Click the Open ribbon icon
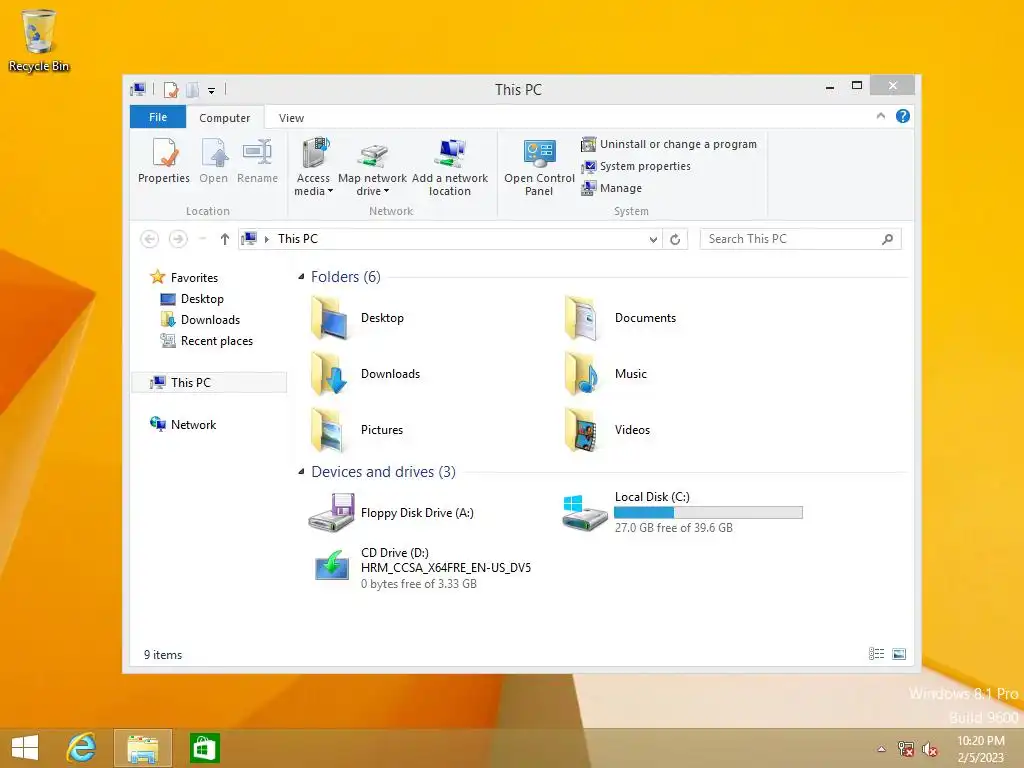Screen dimensions: 1024x768 pos(214,161)
